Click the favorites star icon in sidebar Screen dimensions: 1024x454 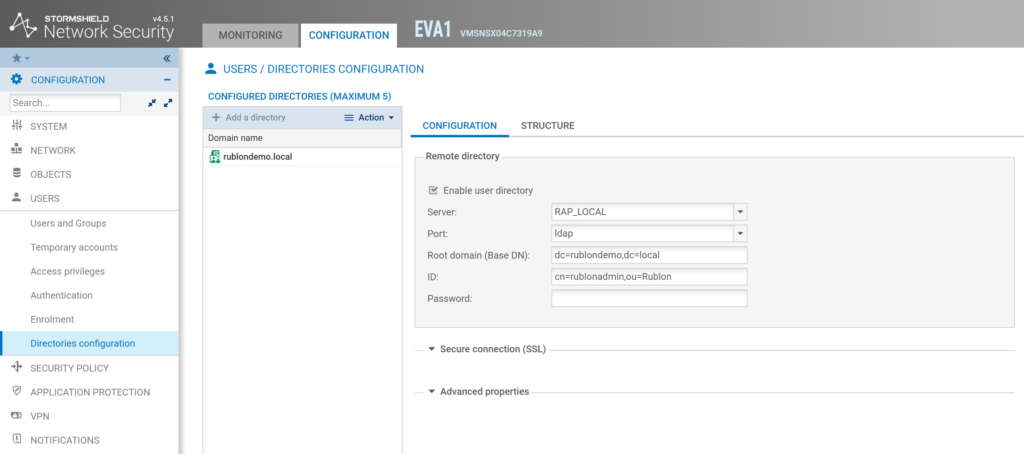tap(16, 58)
